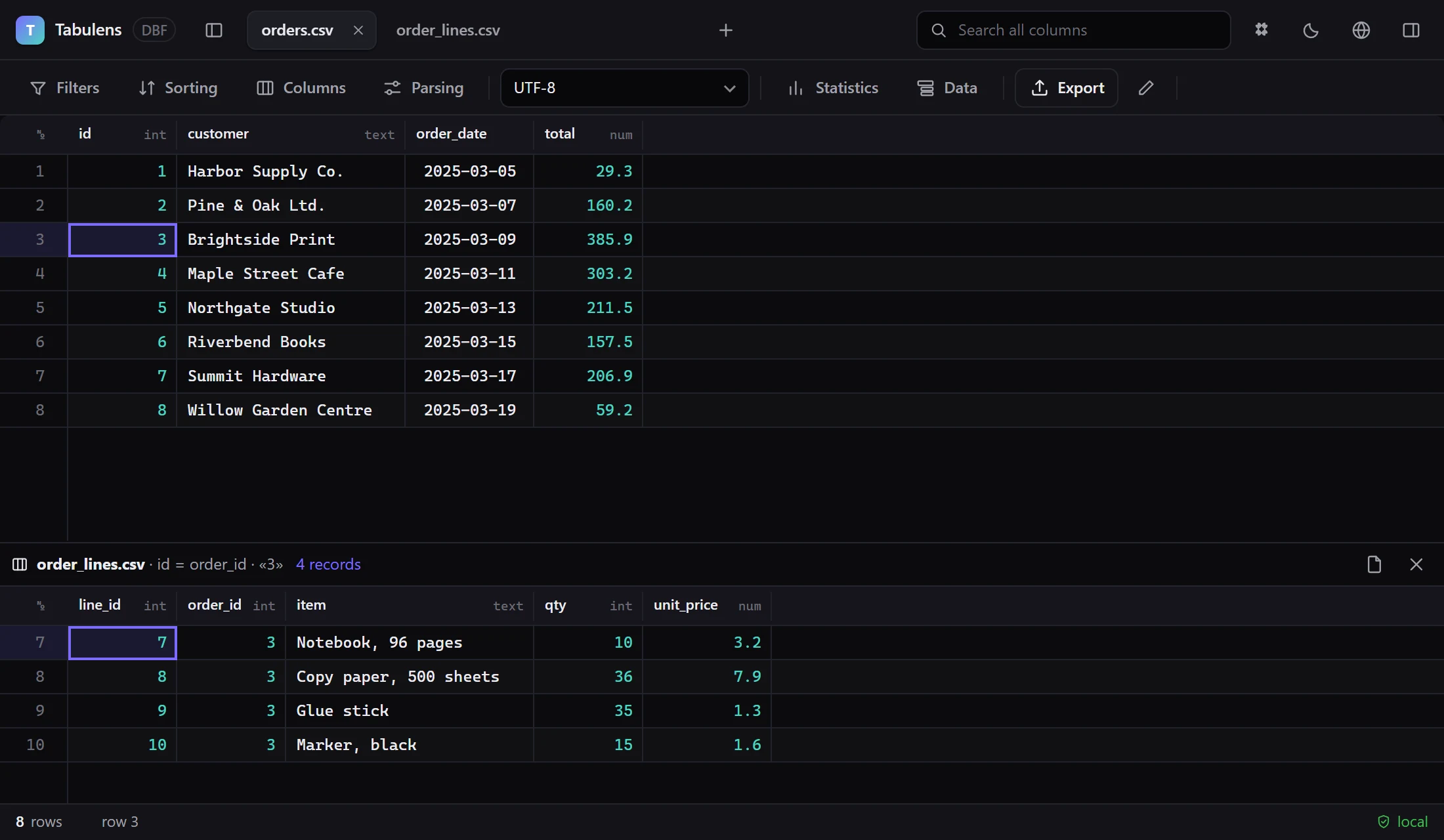Select the Marker, black item cell
This screenshot has height=840, width=1444.
(x=410, y=745)
